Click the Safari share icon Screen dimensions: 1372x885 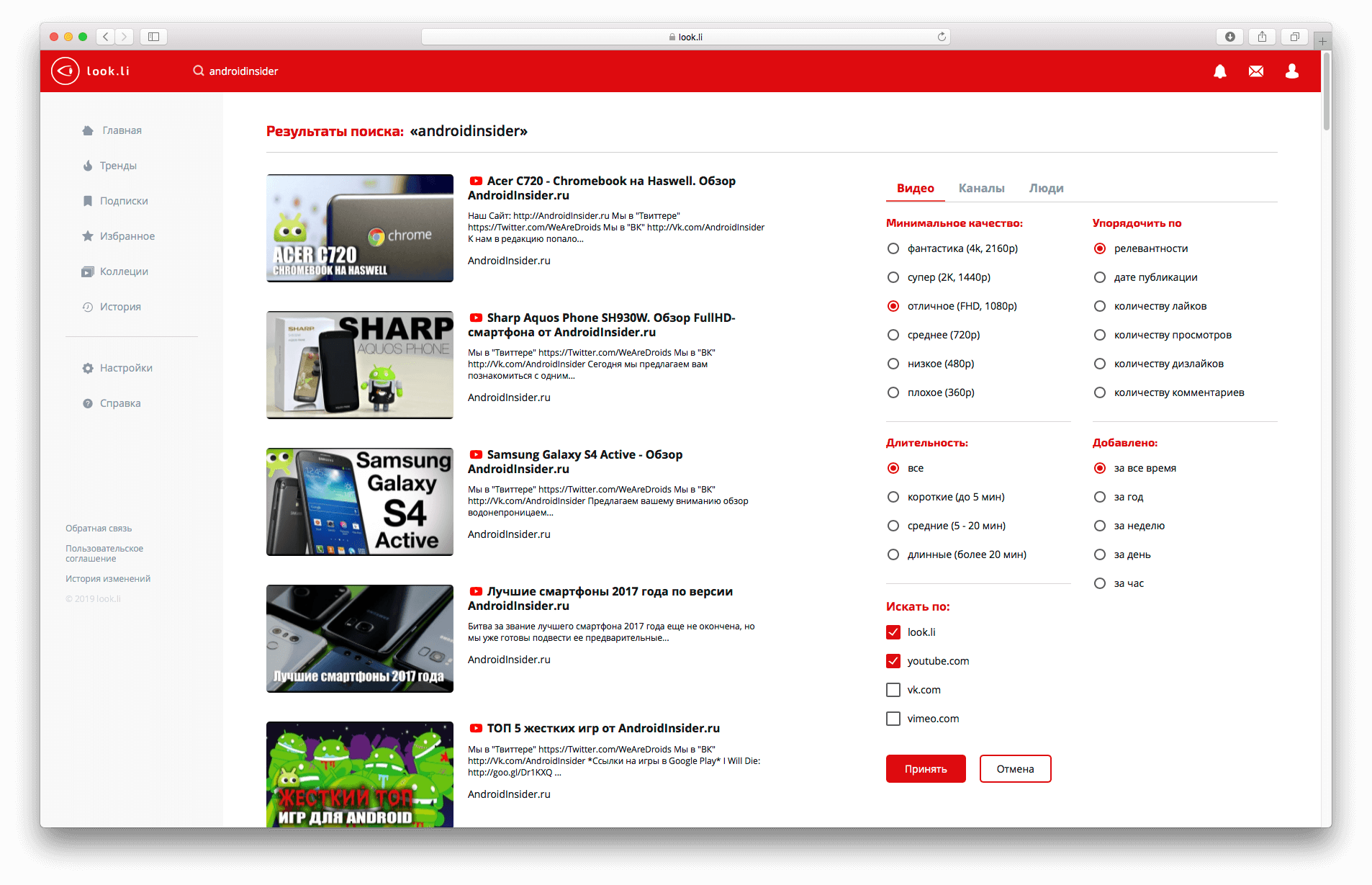1262,37
